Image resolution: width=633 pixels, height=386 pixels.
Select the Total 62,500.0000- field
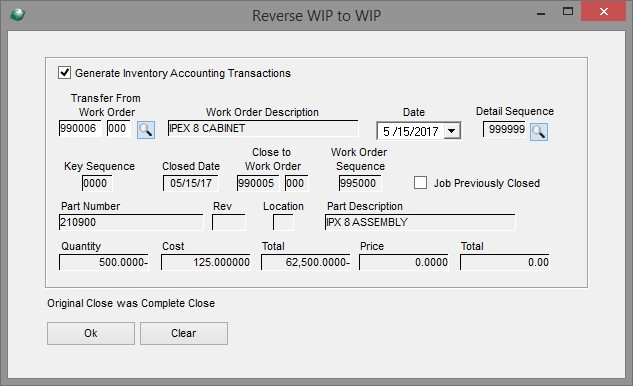pos(306,262)
